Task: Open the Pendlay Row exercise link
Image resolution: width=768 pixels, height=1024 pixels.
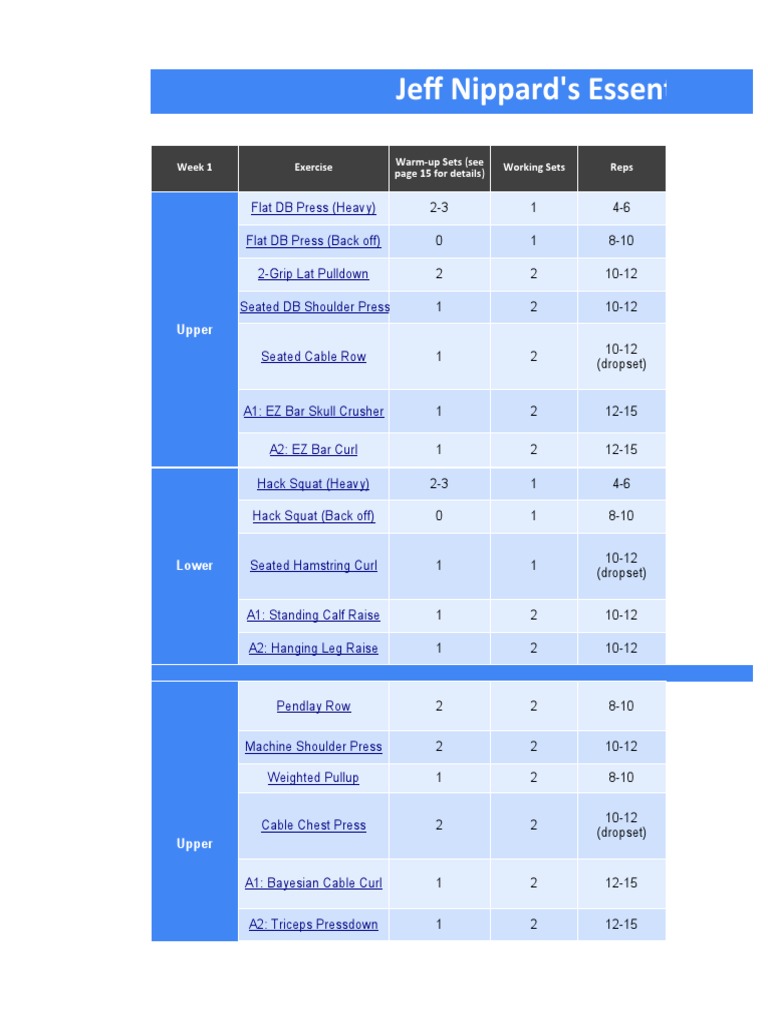Action: click(x=313, y=706)
